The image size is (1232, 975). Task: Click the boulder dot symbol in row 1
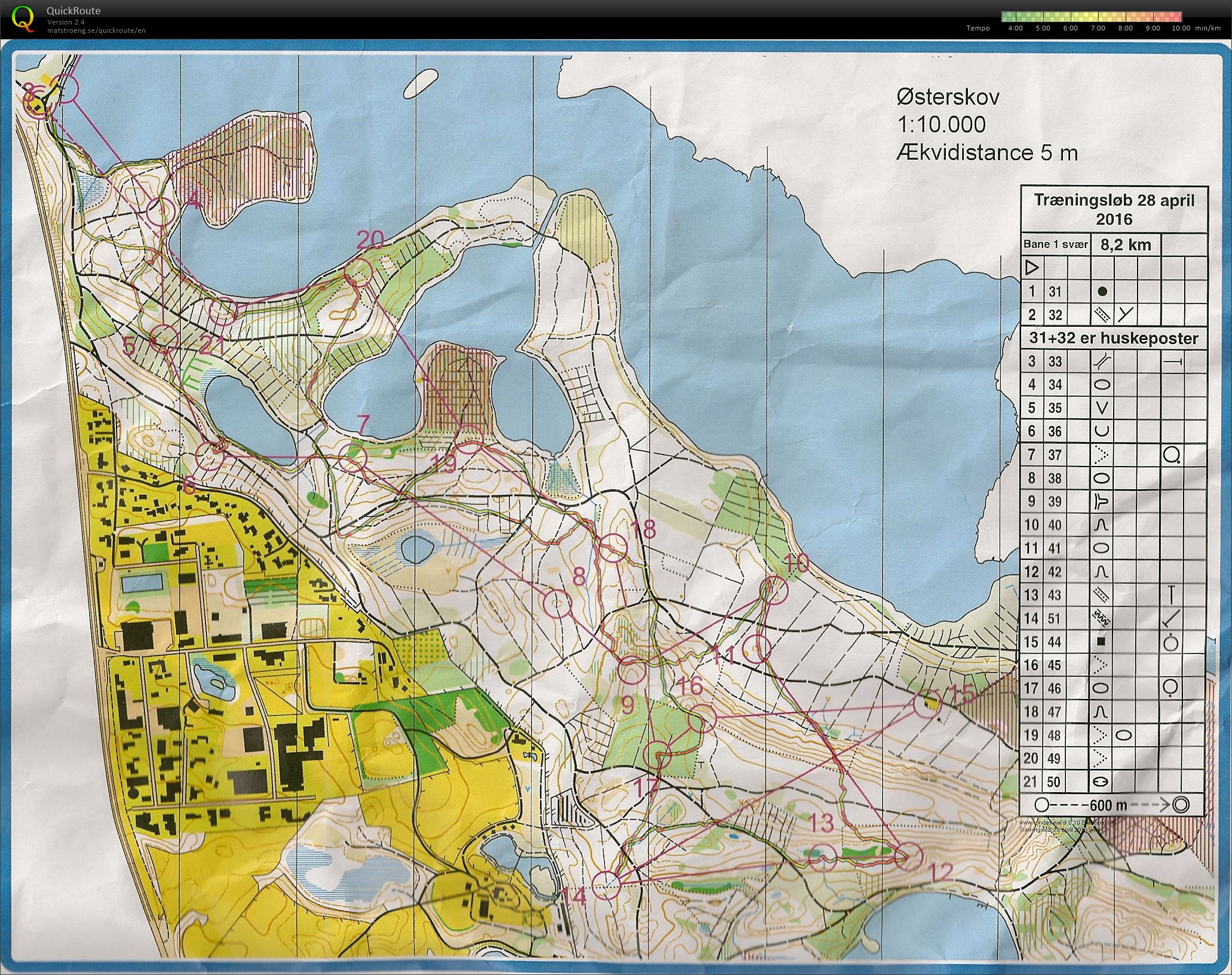coord(1103,292)
